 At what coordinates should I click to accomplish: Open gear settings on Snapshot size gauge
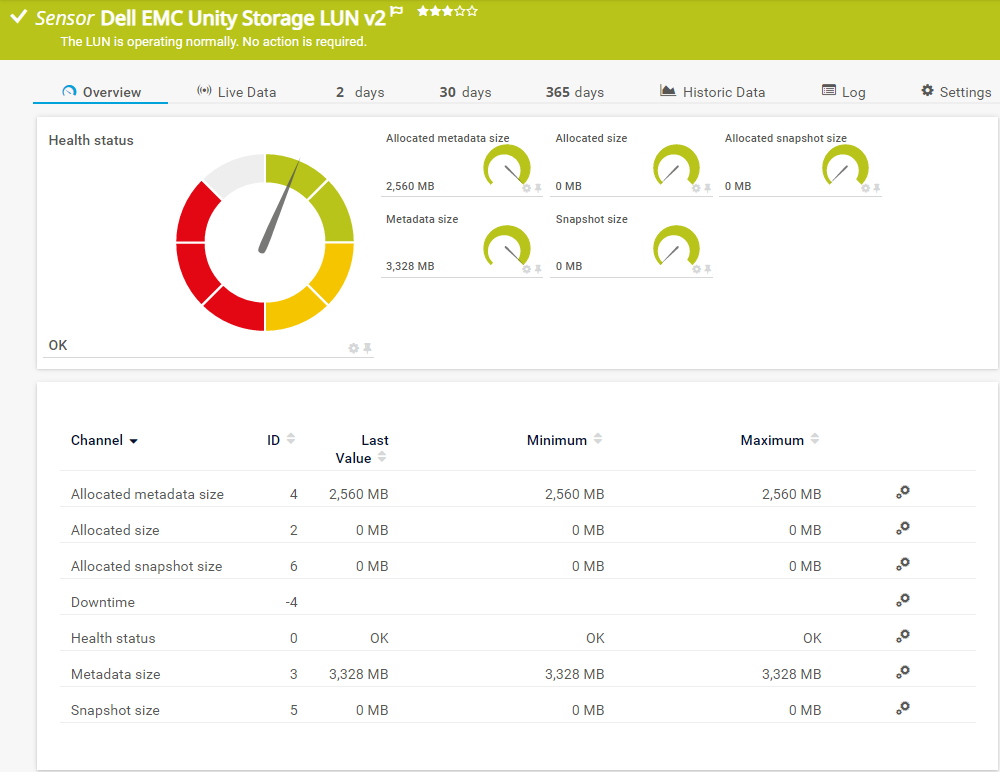tap(696, 268)
